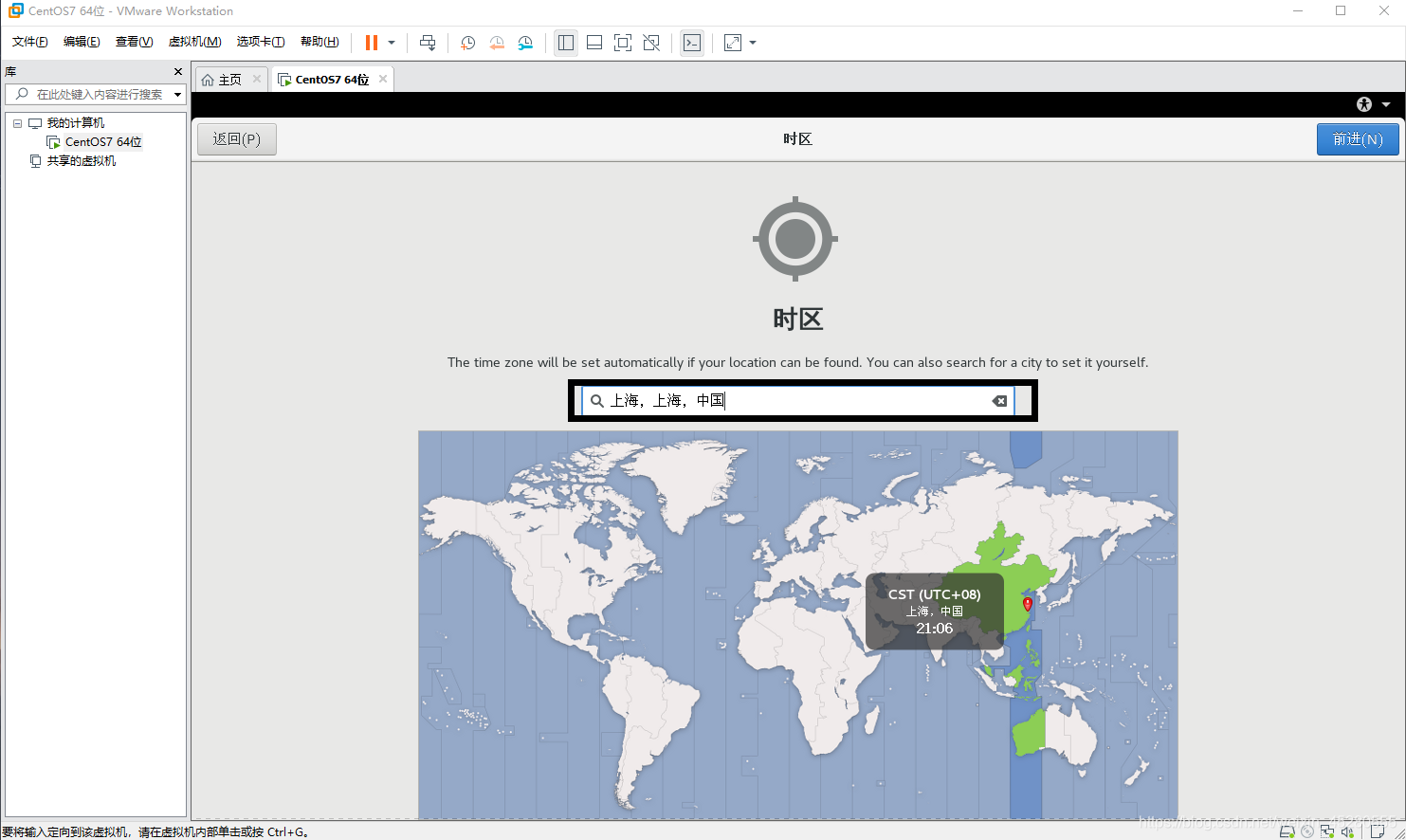Close the CentOS7 64位 tab
1406x840 pixels.
(383, 79)
